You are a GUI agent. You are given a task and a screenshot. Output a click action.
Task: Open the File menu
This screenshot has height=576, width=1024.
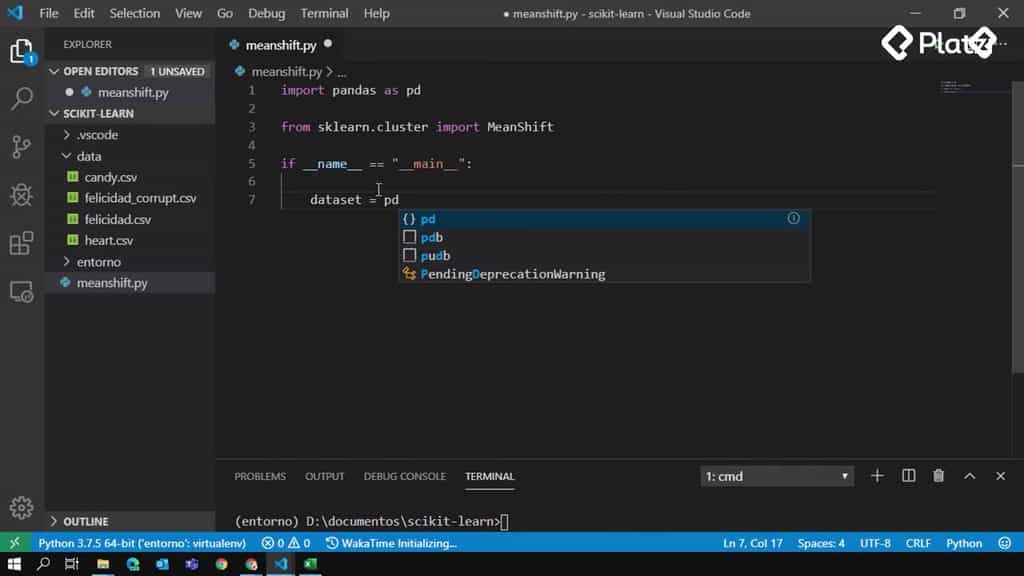[49, 13]
